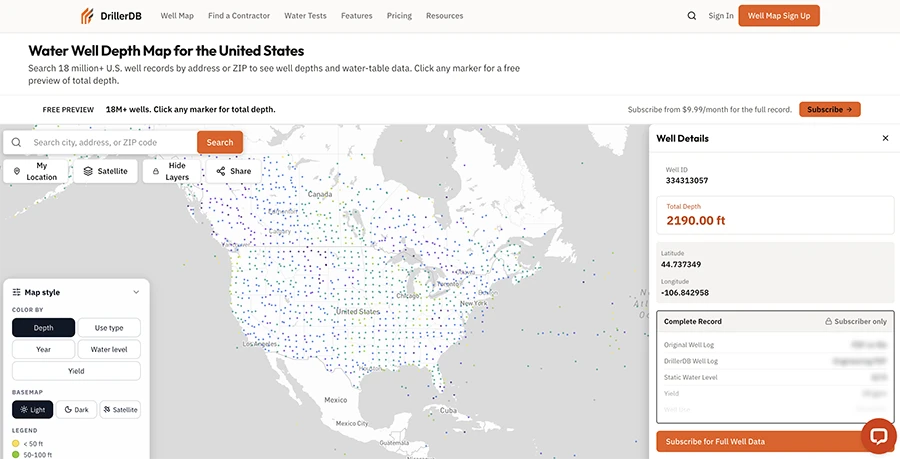Close the Well Details panel
Image resolution: width=900 pixels, height=459 pixels.
[x=885, y=138]
